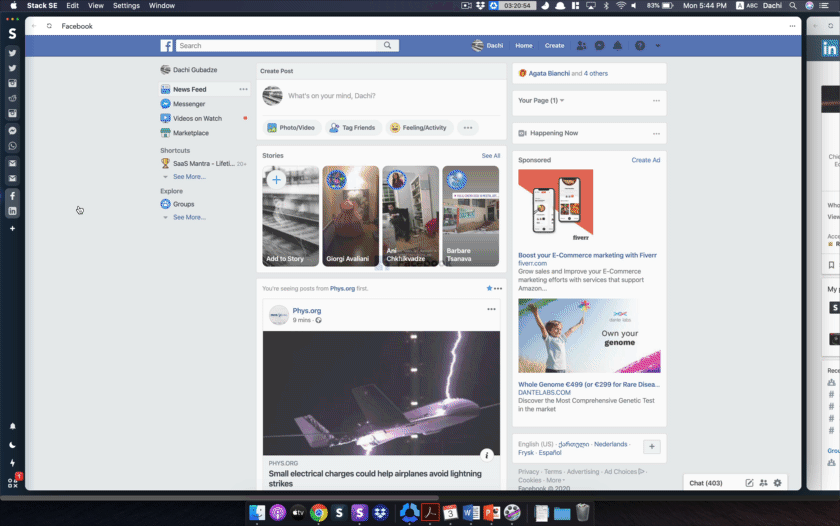Toggle dark mode moon icon
The width and height of the screenshot is (840, 526).
(12, 445)
